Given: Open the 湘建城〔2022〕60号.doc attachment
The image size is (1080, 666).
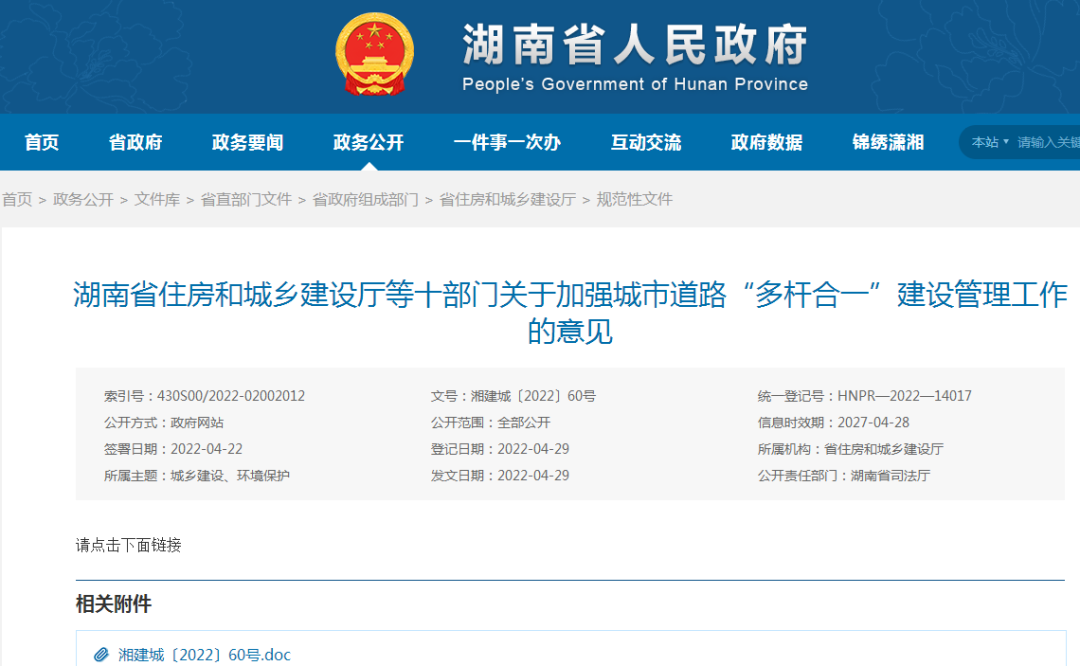Looking at the screenshot, I should [204, 654].
